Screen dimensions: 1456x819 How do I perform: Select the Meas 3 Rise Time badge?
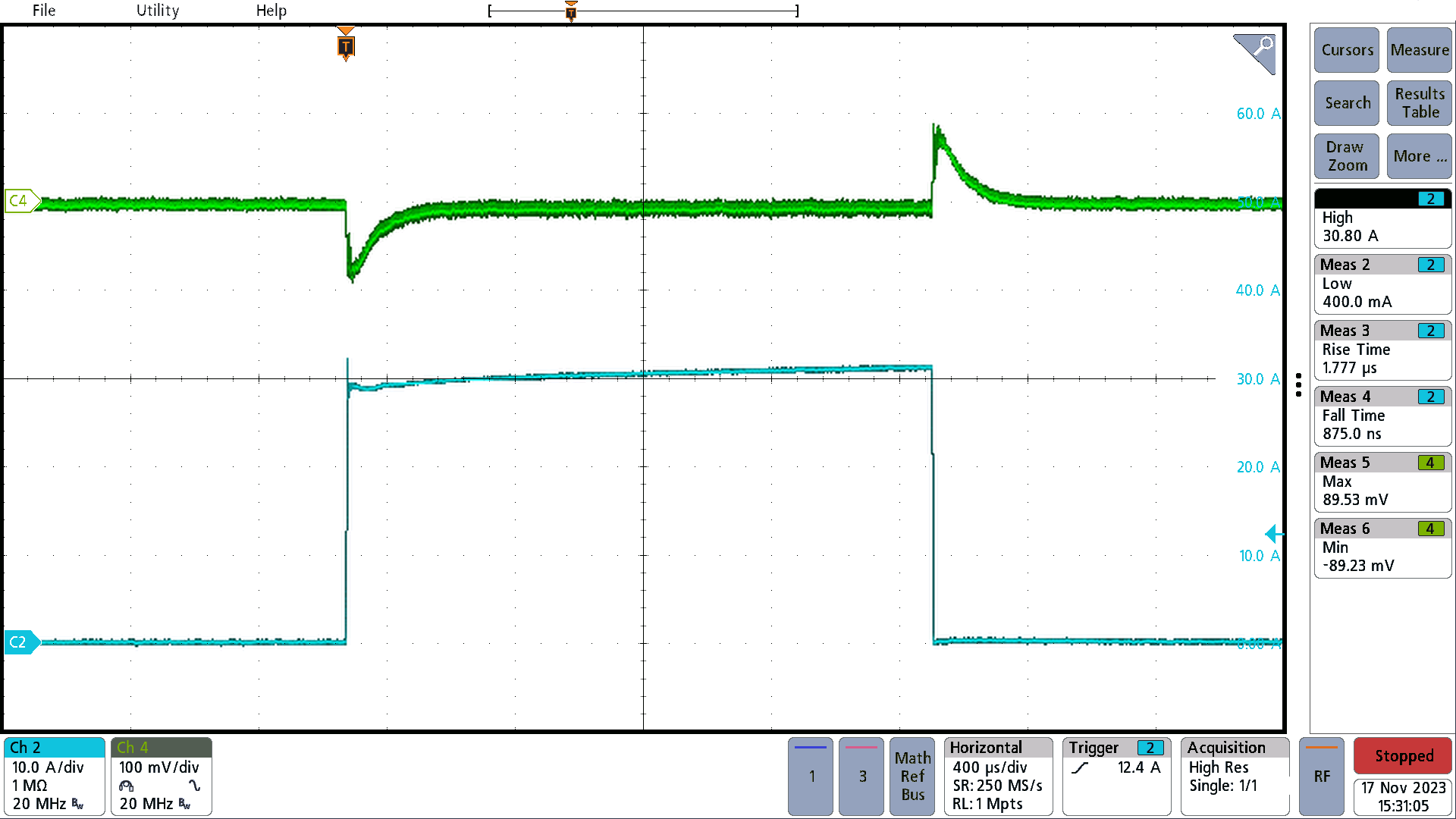[x=1382, y=350]
